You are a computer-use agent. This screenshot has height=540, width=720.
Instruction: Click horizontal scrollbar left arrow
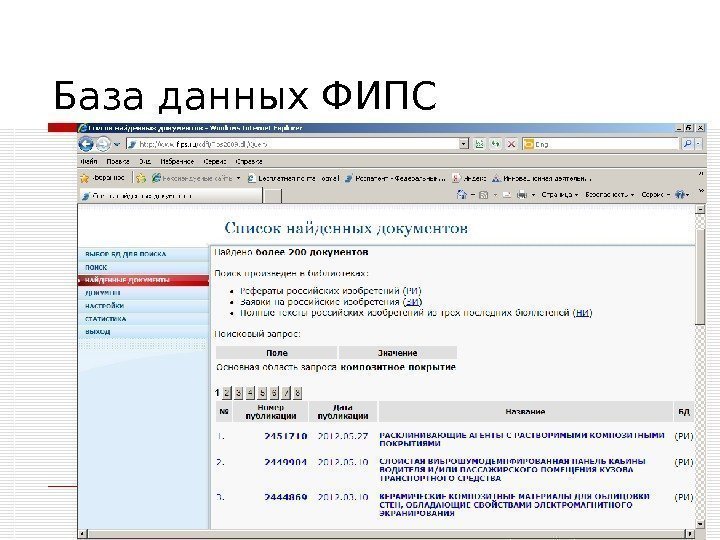[x=82, y=534]
